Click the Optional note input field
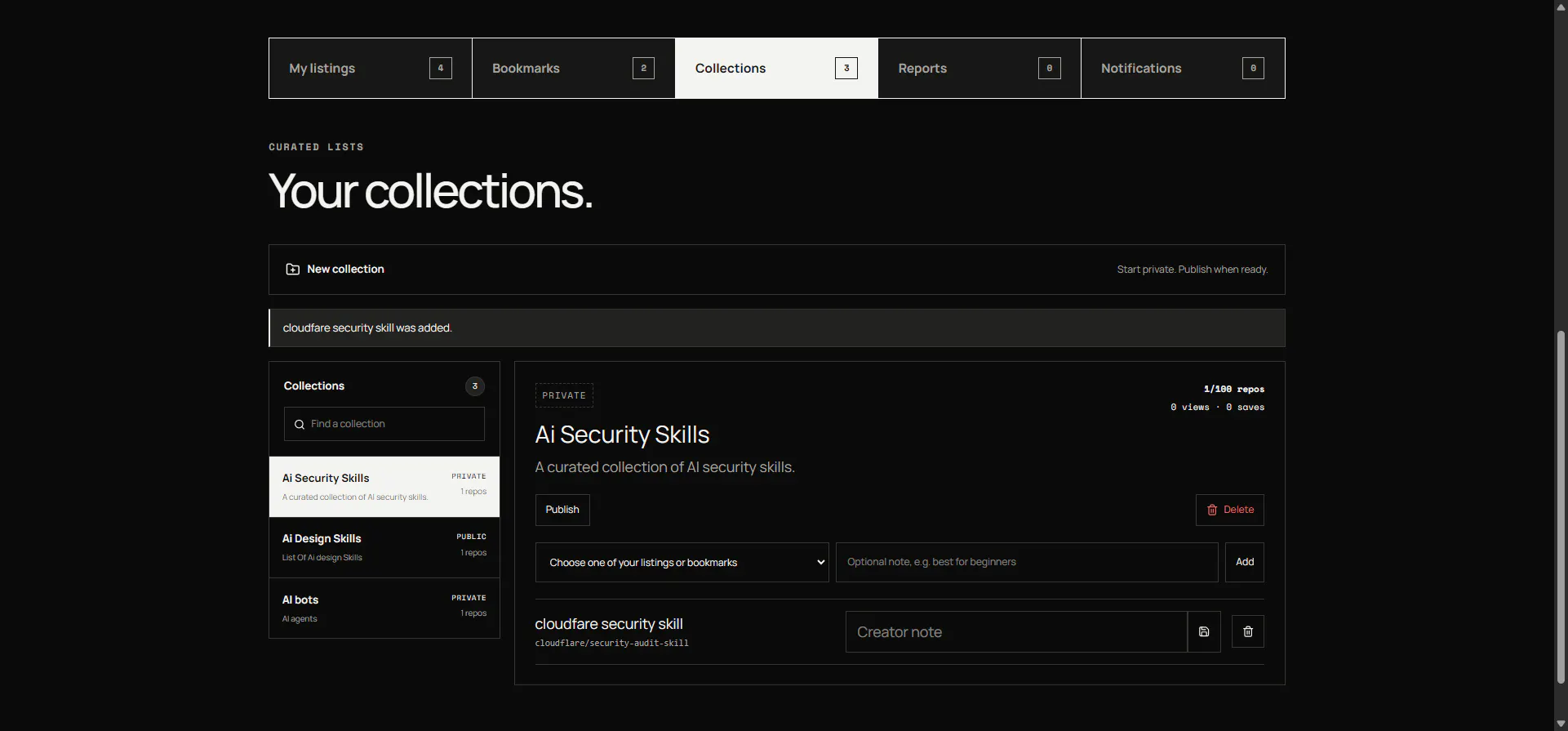Screen dimensions: 1568x731 (1027, 563)
